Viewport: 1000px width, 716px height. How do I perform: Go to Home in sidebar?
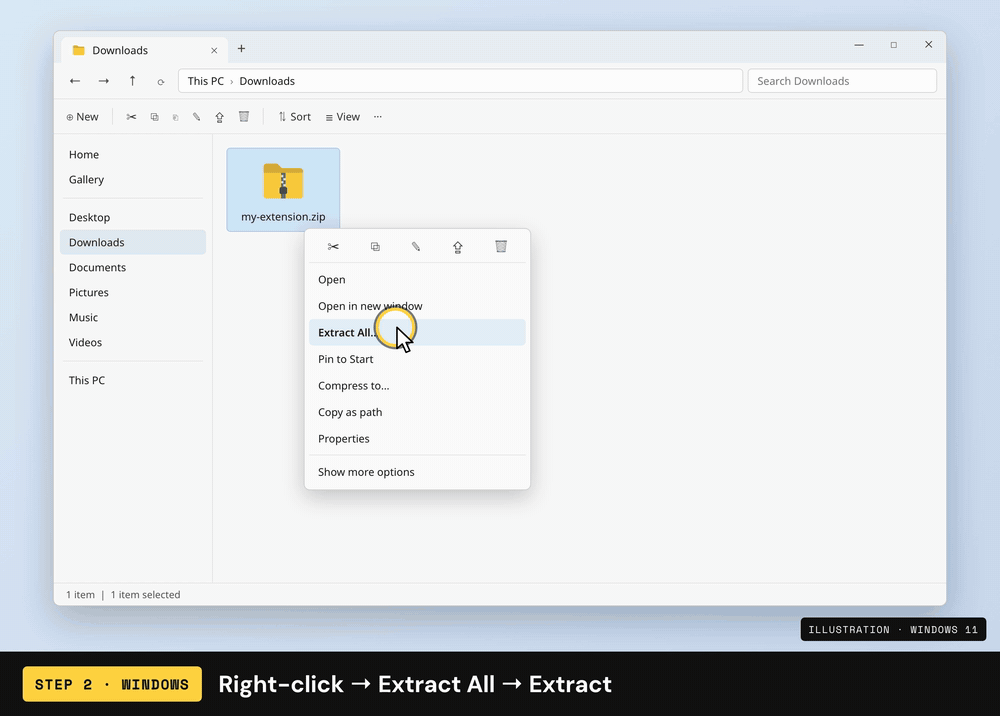click(133, 154)
